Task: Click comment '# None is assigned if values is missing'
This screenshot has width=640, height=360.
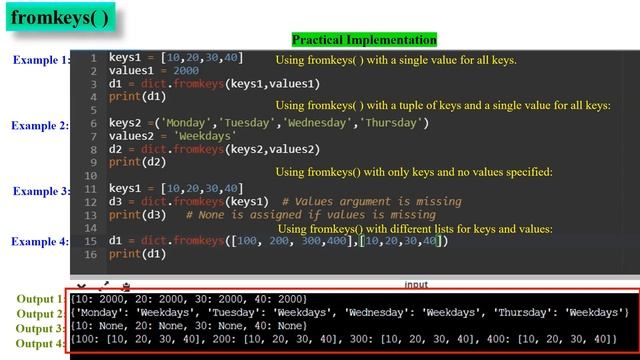Action: [x=311, y=215]
